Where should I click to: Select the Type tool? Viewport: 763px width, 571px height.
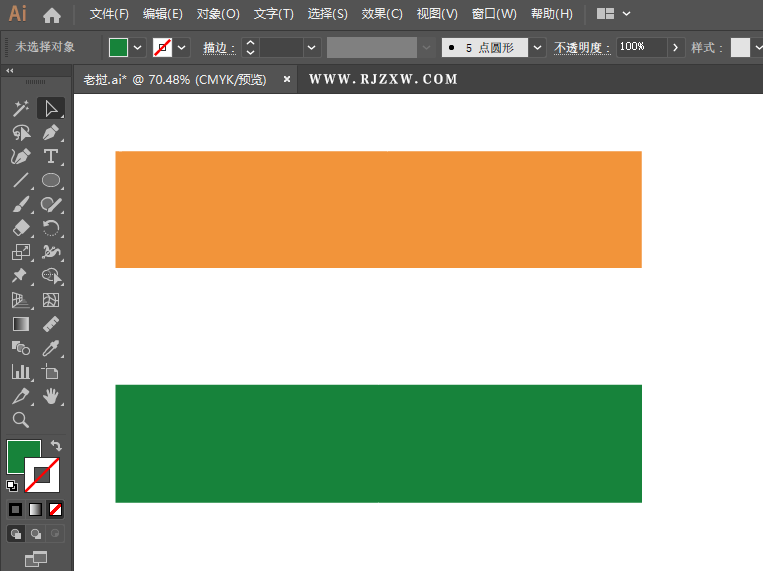tap(50, 157)
